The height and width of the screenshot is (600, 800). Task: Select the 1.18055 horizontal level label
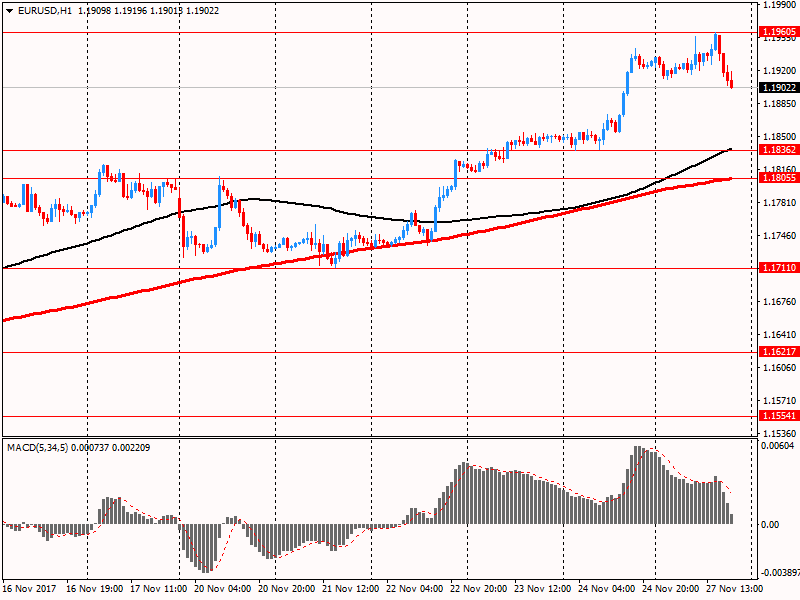tap(779, 178)
